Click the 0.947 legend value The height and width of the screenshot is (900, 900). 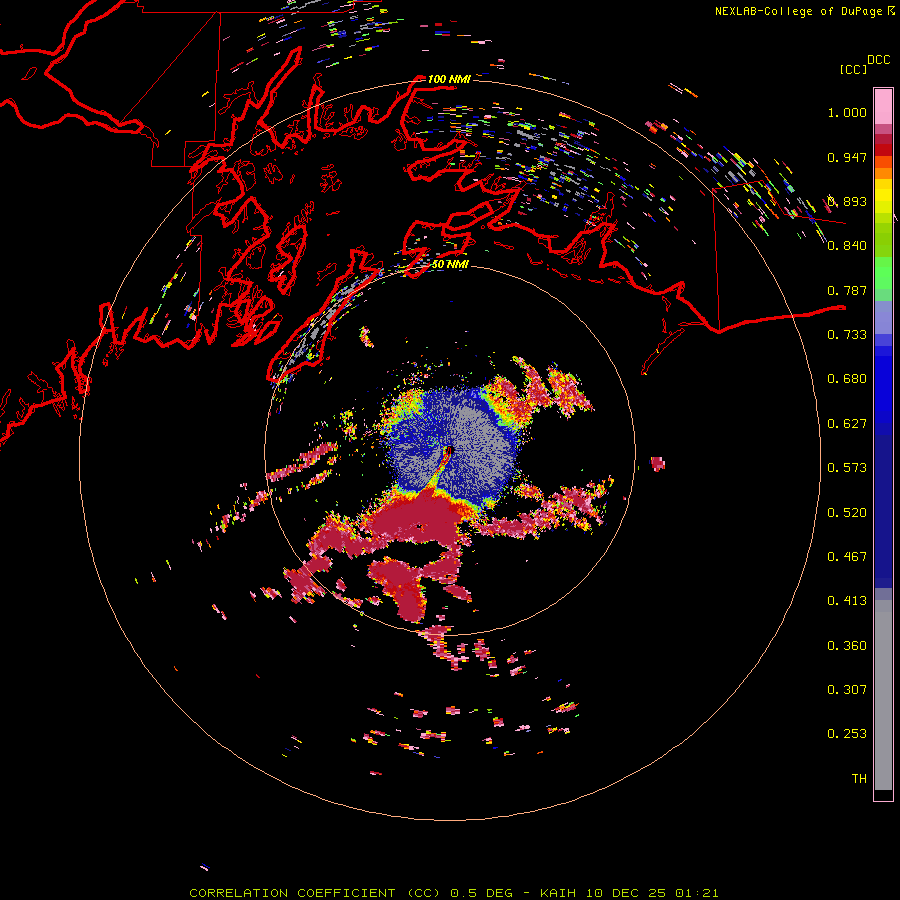click(847, 157)
